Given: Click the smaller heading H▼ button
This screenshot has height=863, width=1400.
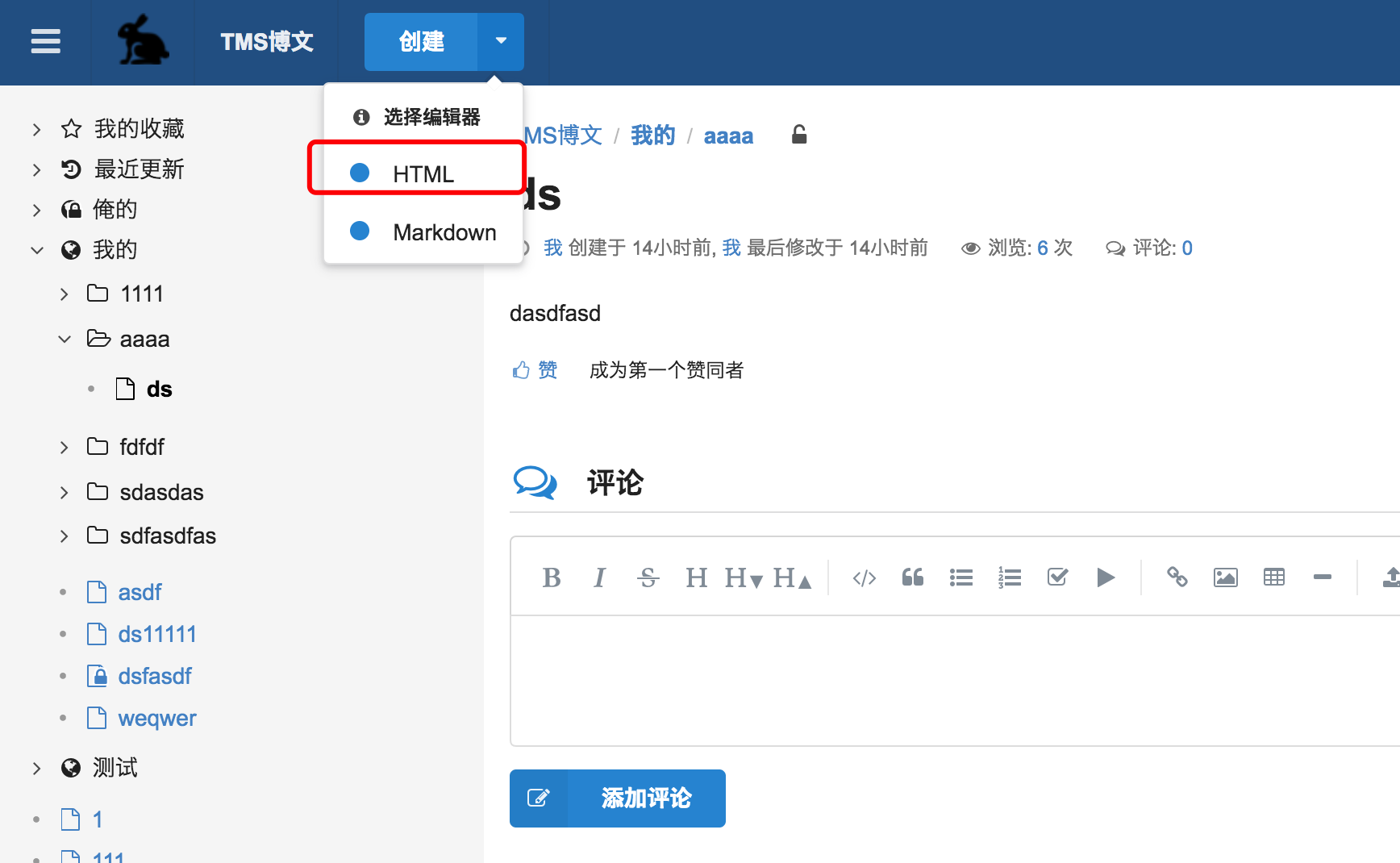Looking at the screenshot, I should tap(743, 577).
